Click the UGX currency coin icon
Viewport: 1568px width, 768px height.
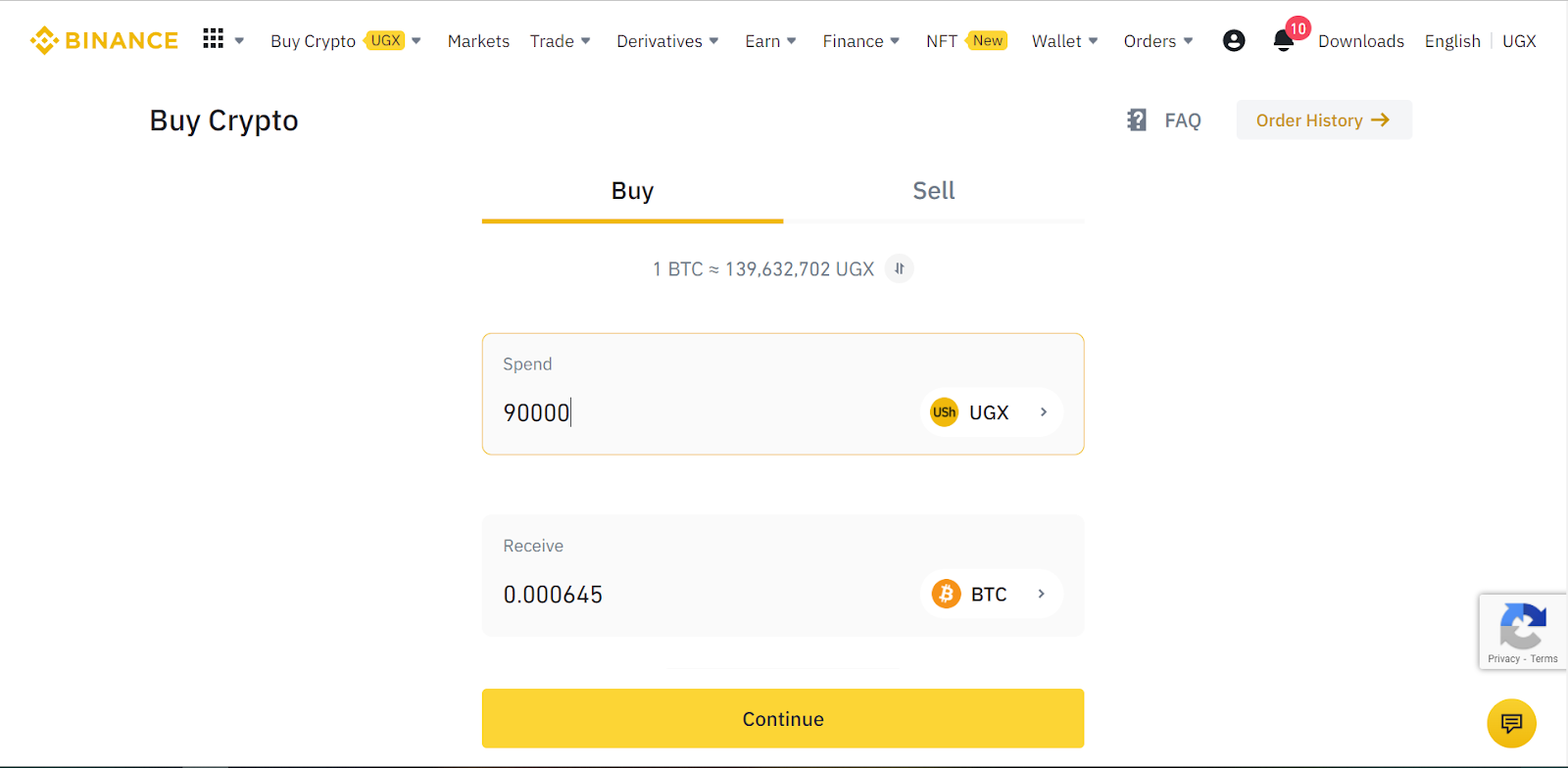[944, 412]
